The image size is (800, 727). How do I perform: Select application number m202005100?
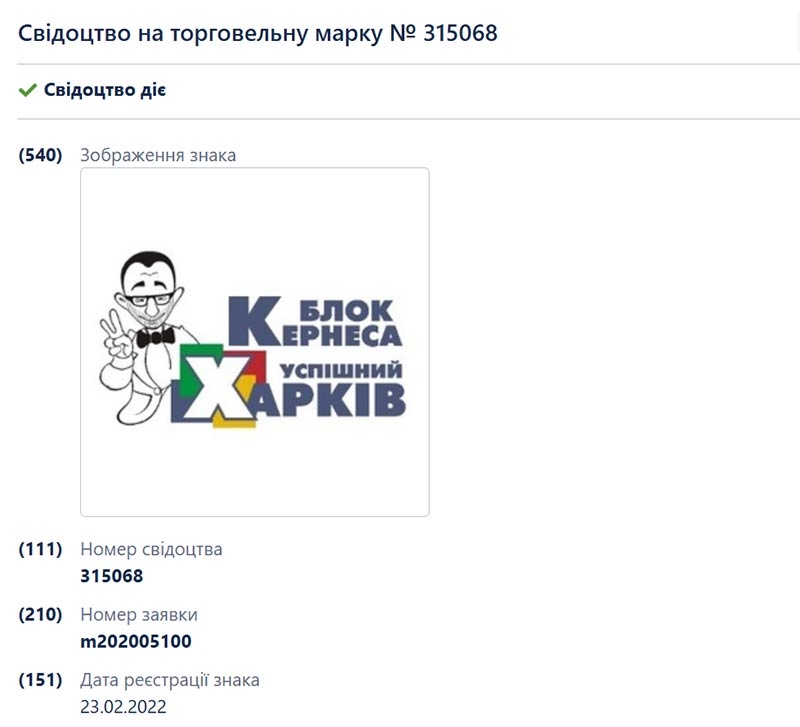(136, 641)
